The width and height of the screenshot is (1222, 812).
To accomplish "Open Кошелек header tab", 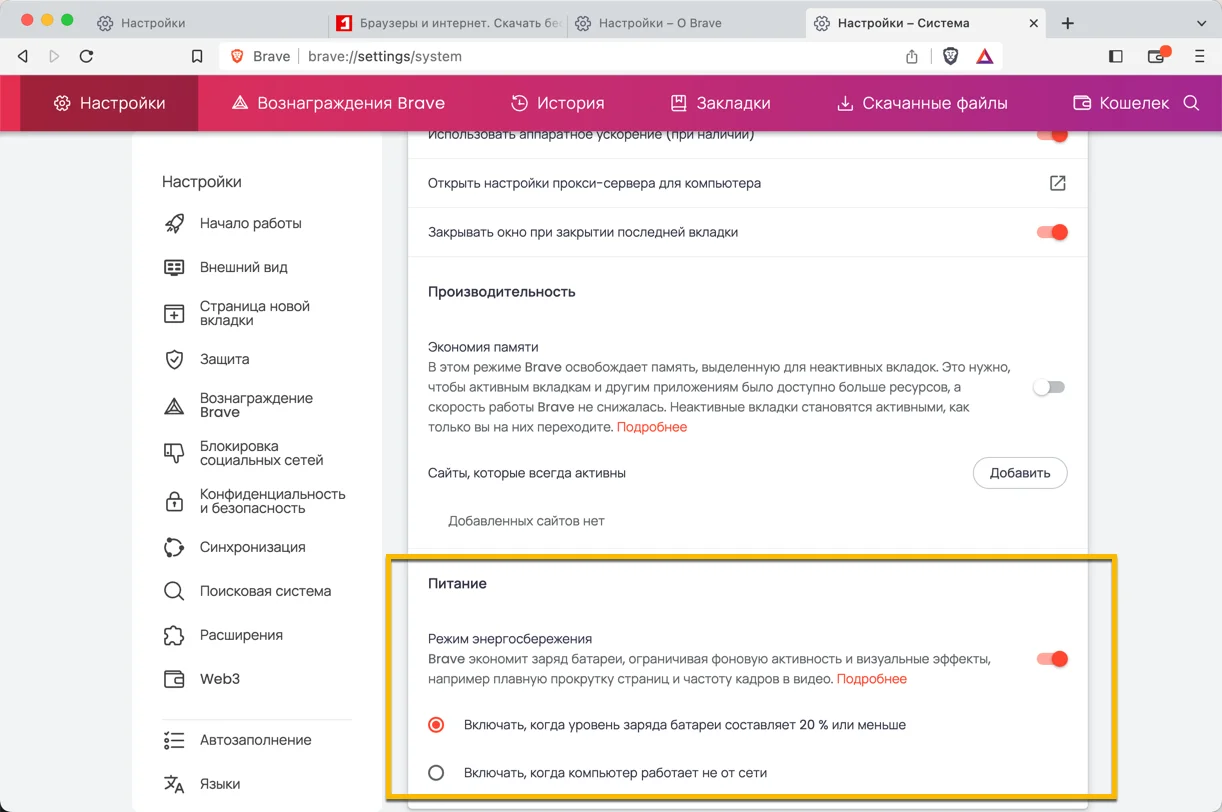I will point(1121,103).
